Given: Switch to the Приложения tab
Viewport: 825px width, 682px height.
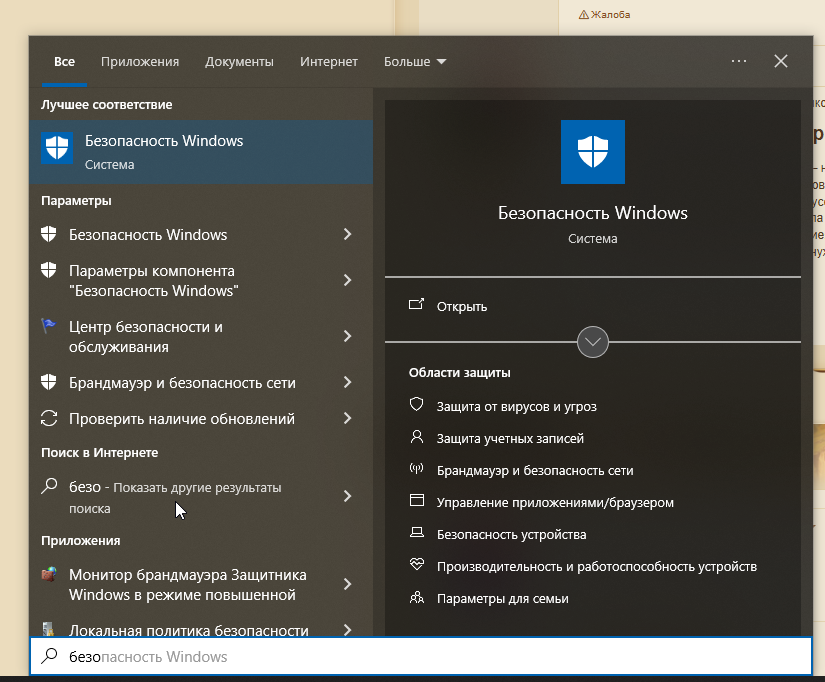Looking at the screenshot, I should coord(140,62).
